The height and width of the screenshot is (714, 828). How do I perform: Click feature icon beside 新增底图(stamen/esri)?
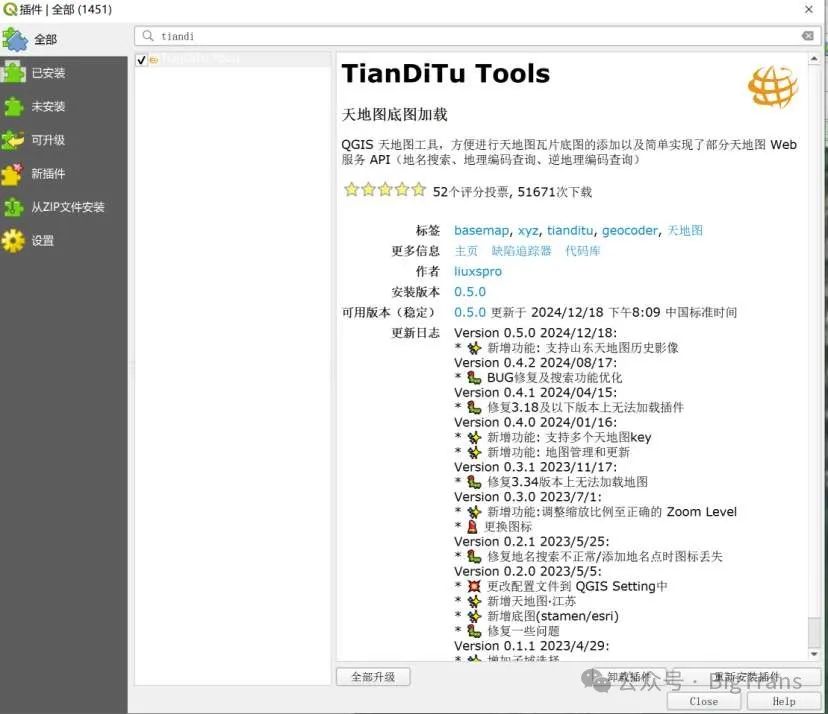pyautogui.click(x=474, y=616)
